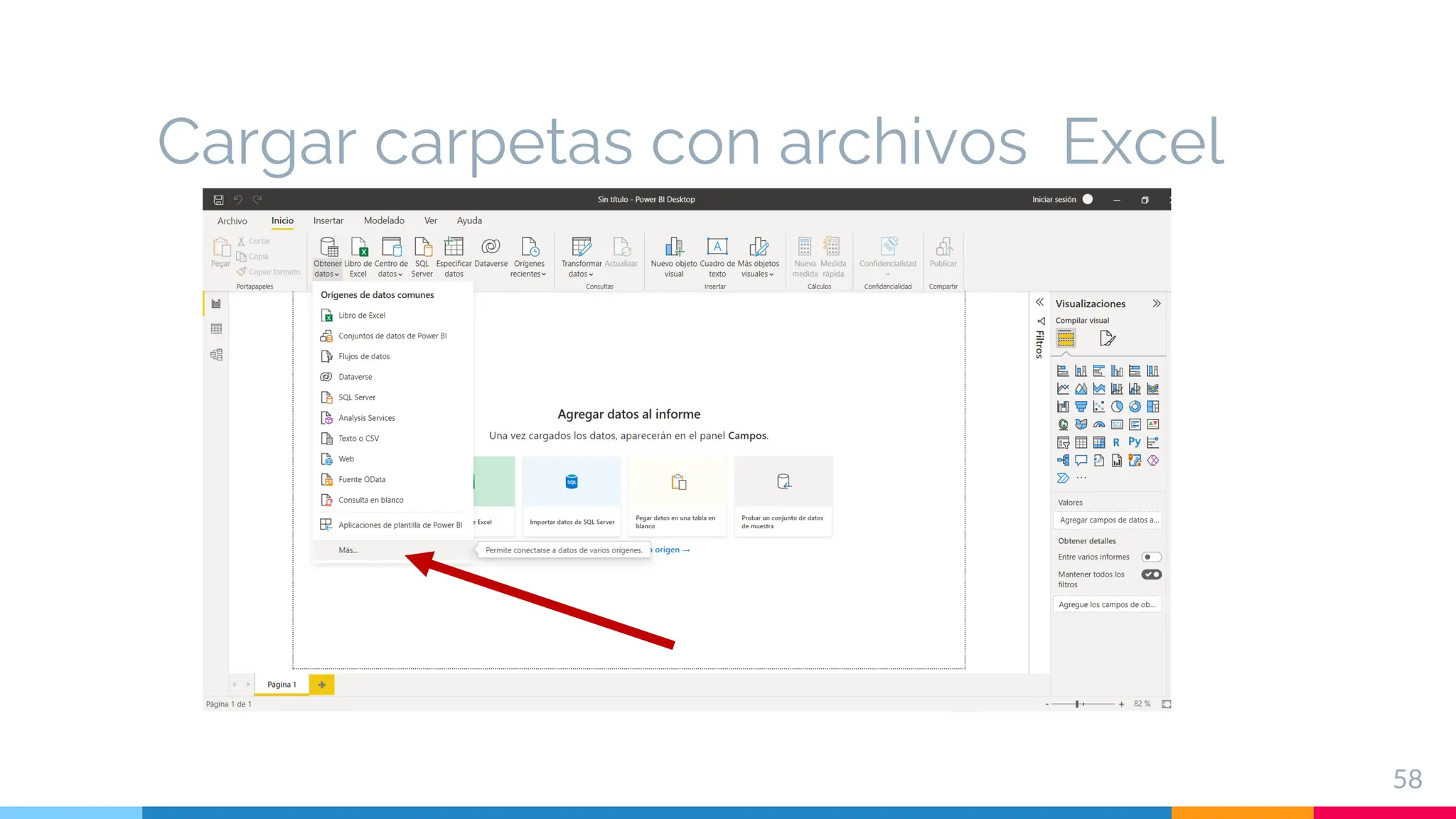Click the Libro de Excel ribbon icon
This screenshot has width=1456, height=819.
(x=358, y=257)
